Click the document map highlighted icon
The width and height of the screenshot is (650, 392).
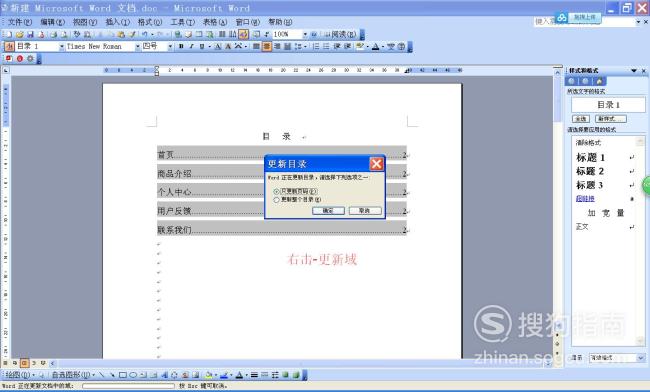coord(243,34)
